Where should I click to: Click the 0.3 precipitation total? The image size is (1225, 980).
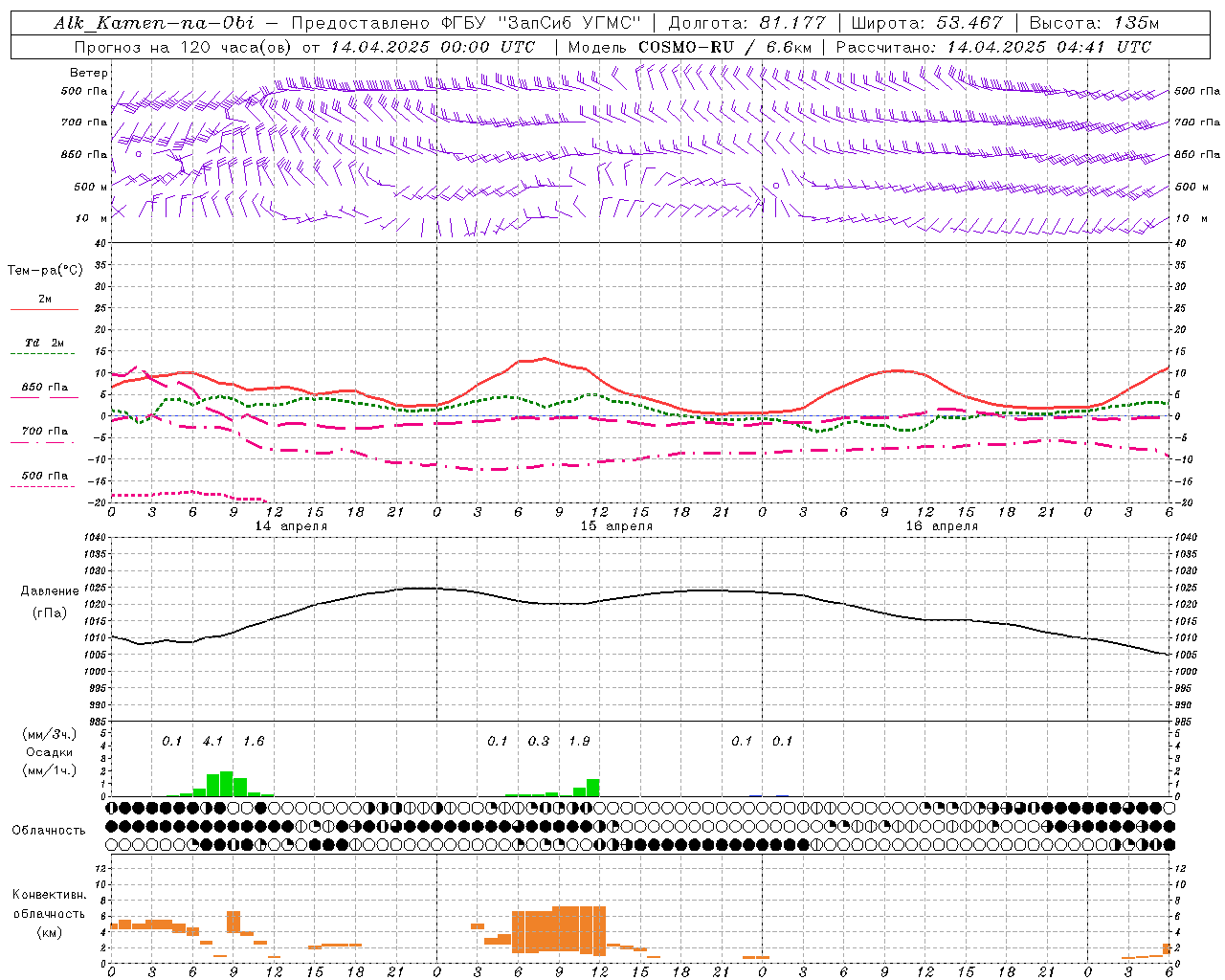[x=539, y=742]
